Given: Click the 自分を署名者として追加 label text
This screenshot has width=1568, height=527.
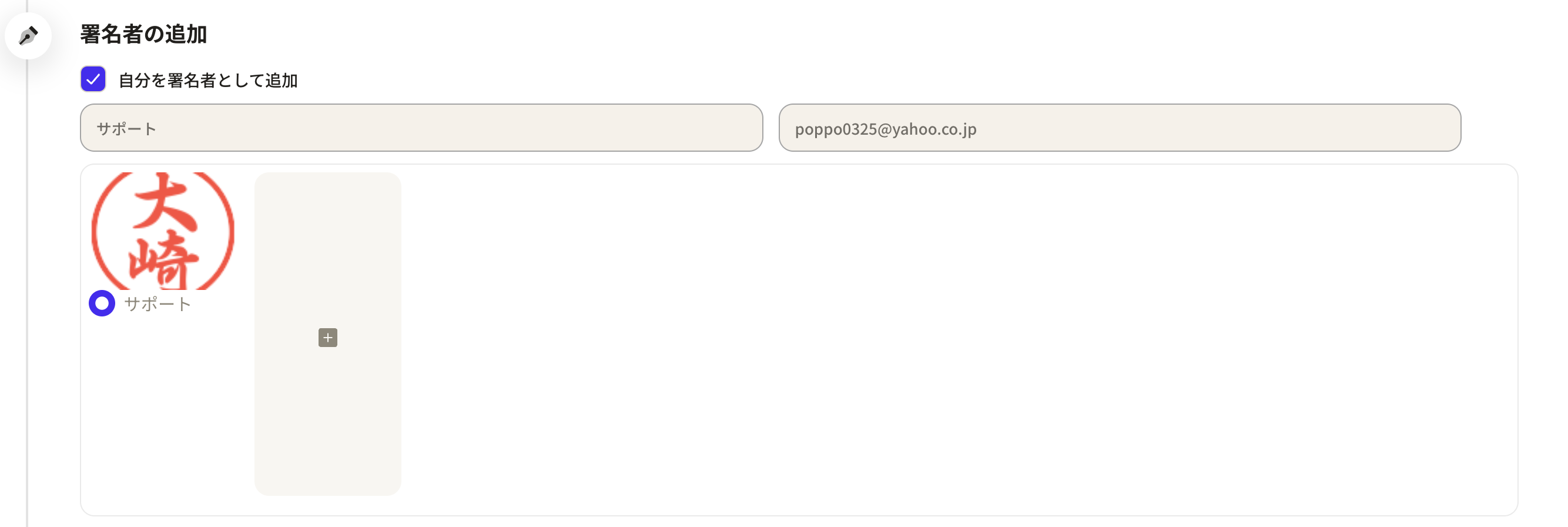Looking at the screenshot, I should [207, 81].
